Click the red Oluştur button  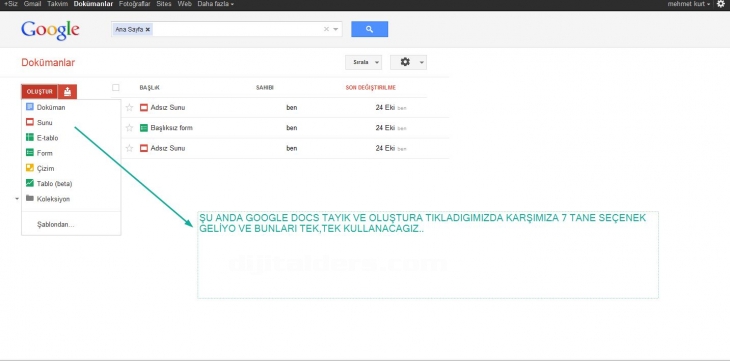pyautogui.click(x=40, y=92)
